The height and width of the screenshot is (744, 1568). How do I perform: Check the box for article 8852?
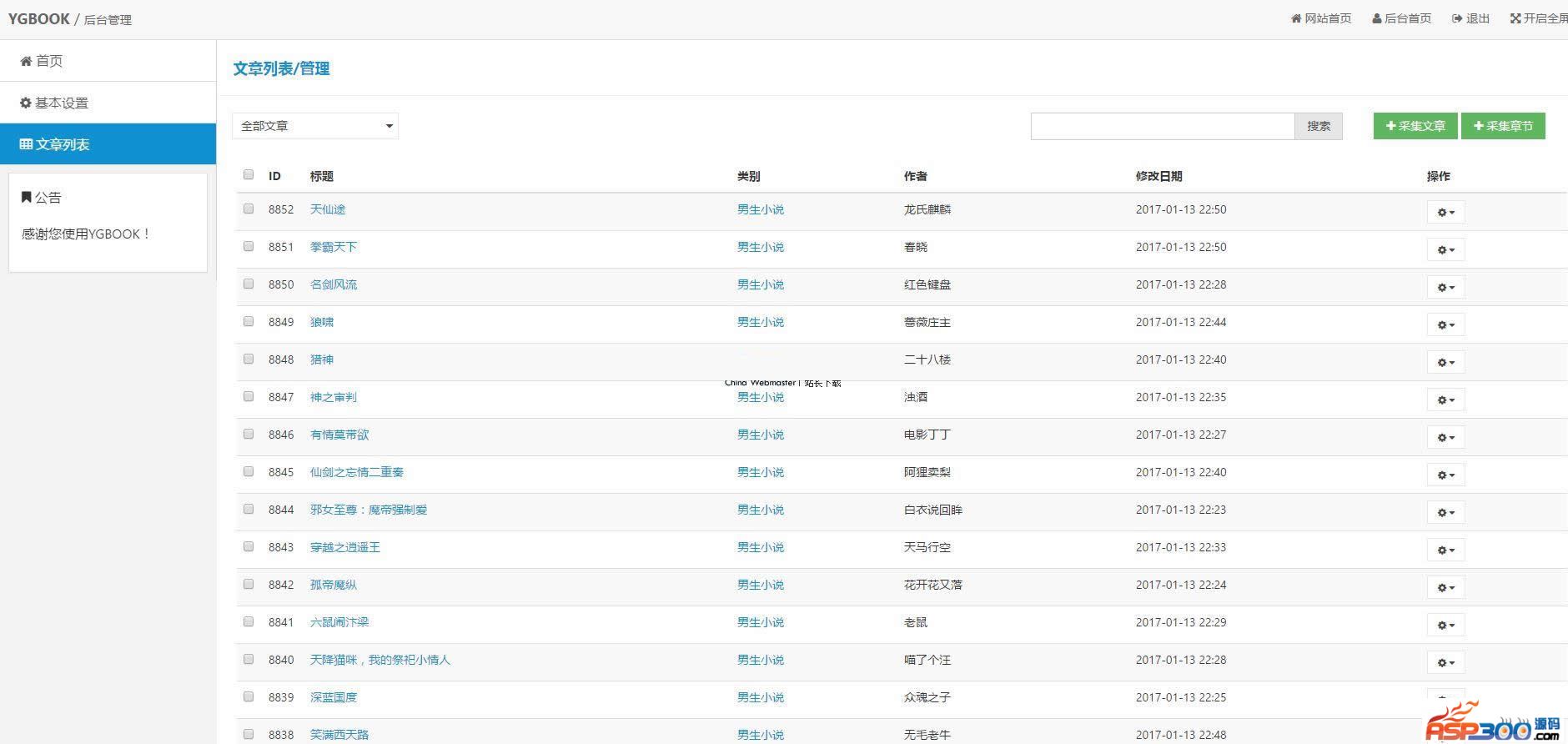[249, 209]
